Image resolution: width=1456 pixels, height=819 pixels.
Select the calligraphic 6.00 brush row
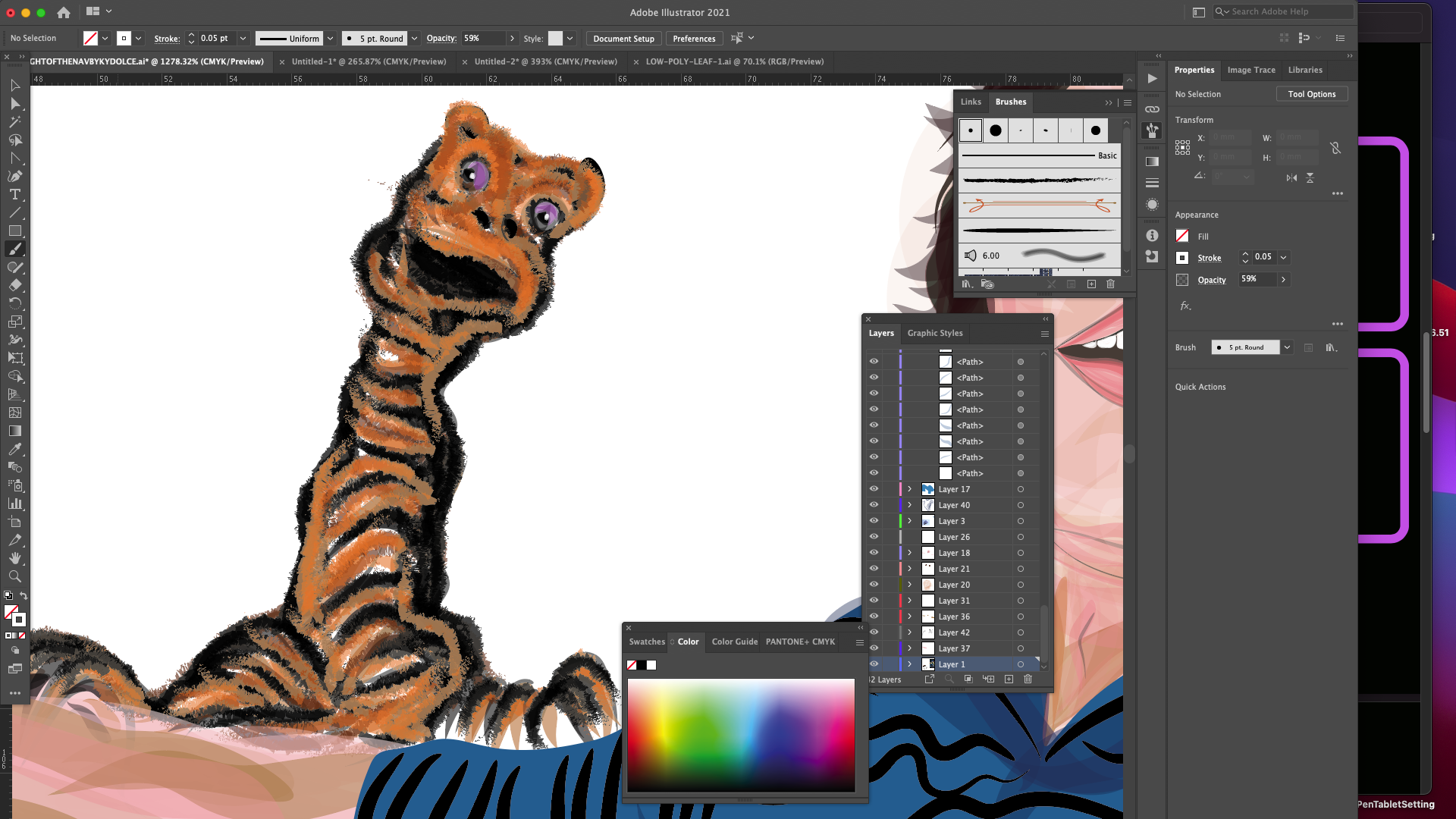(1040, 256)
